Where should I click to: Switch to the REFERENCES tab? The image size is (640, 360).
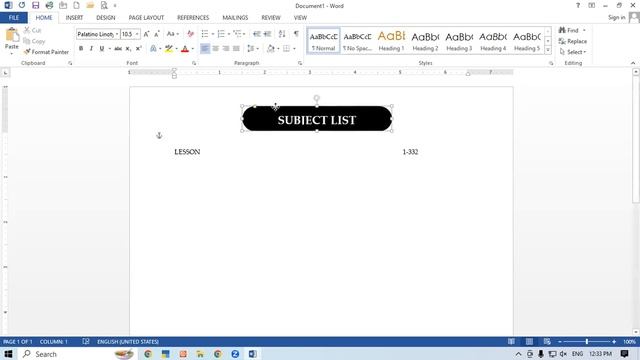coord(193,18)
